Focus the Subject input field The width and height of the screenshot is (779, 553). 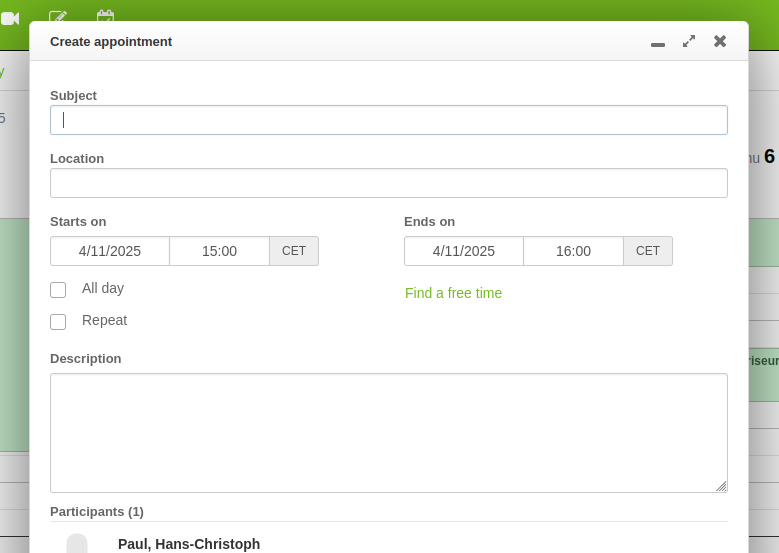(x=389, y=120)
